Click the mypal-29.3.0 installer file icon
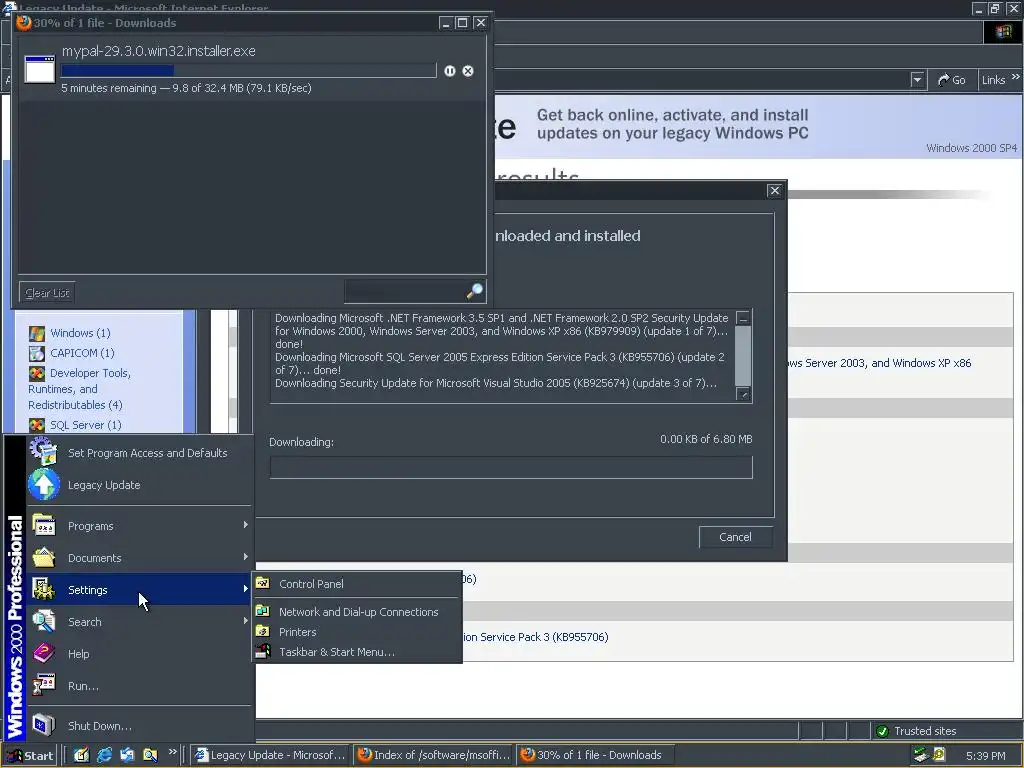1024x768 pixels. tap(40, 69)
